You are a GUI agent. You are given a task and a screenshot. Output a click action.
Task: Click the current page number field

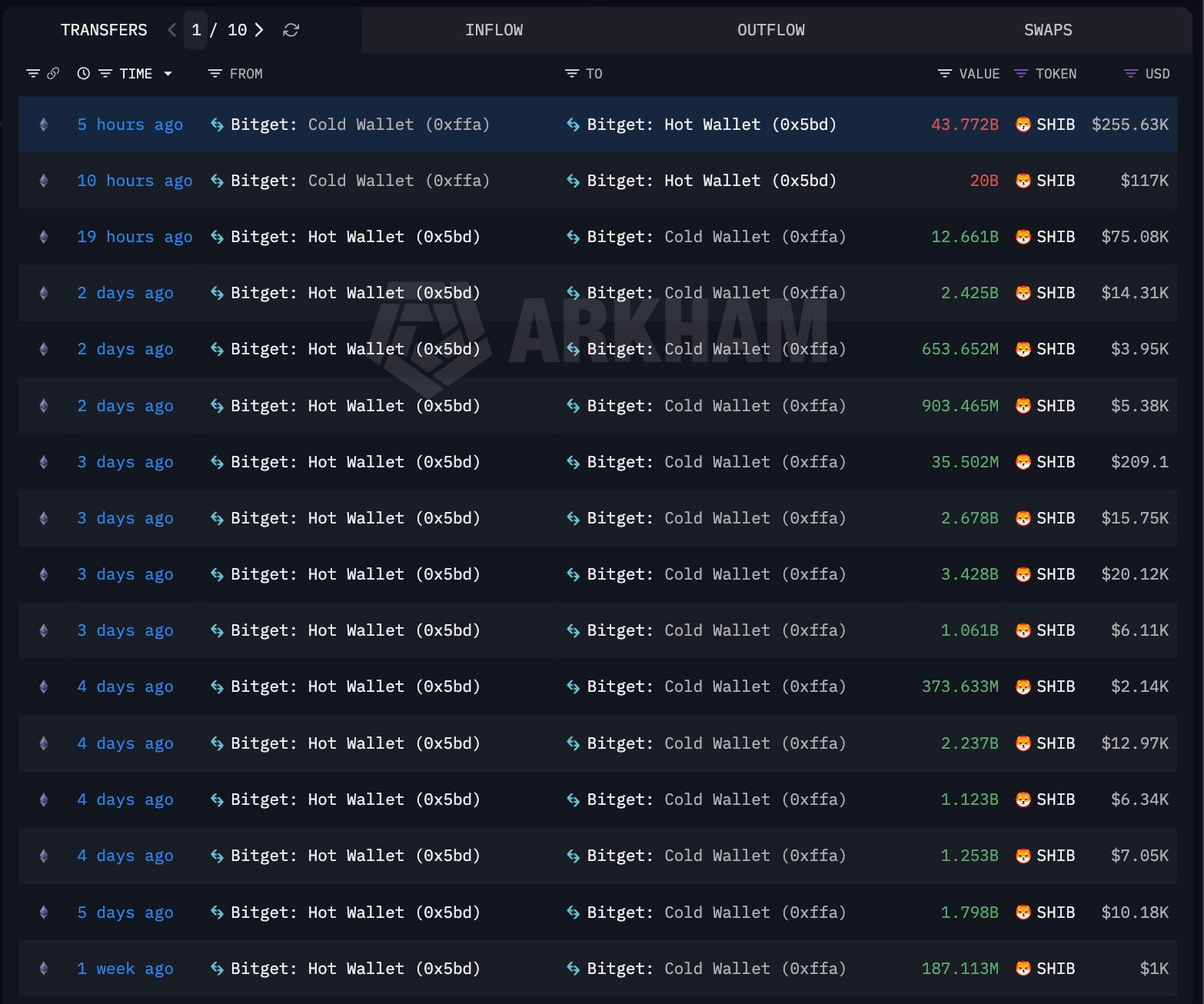point(196,30)
